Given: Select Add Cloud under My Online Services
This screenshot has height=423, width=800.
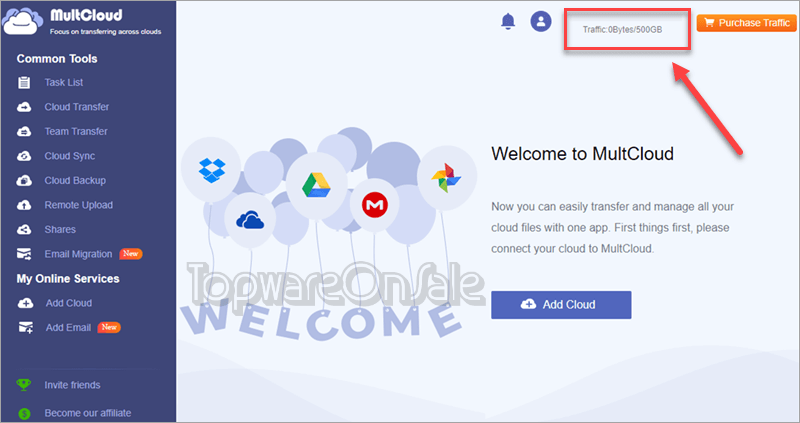Looking at the screenshot, I should click(x=69, y=303).
